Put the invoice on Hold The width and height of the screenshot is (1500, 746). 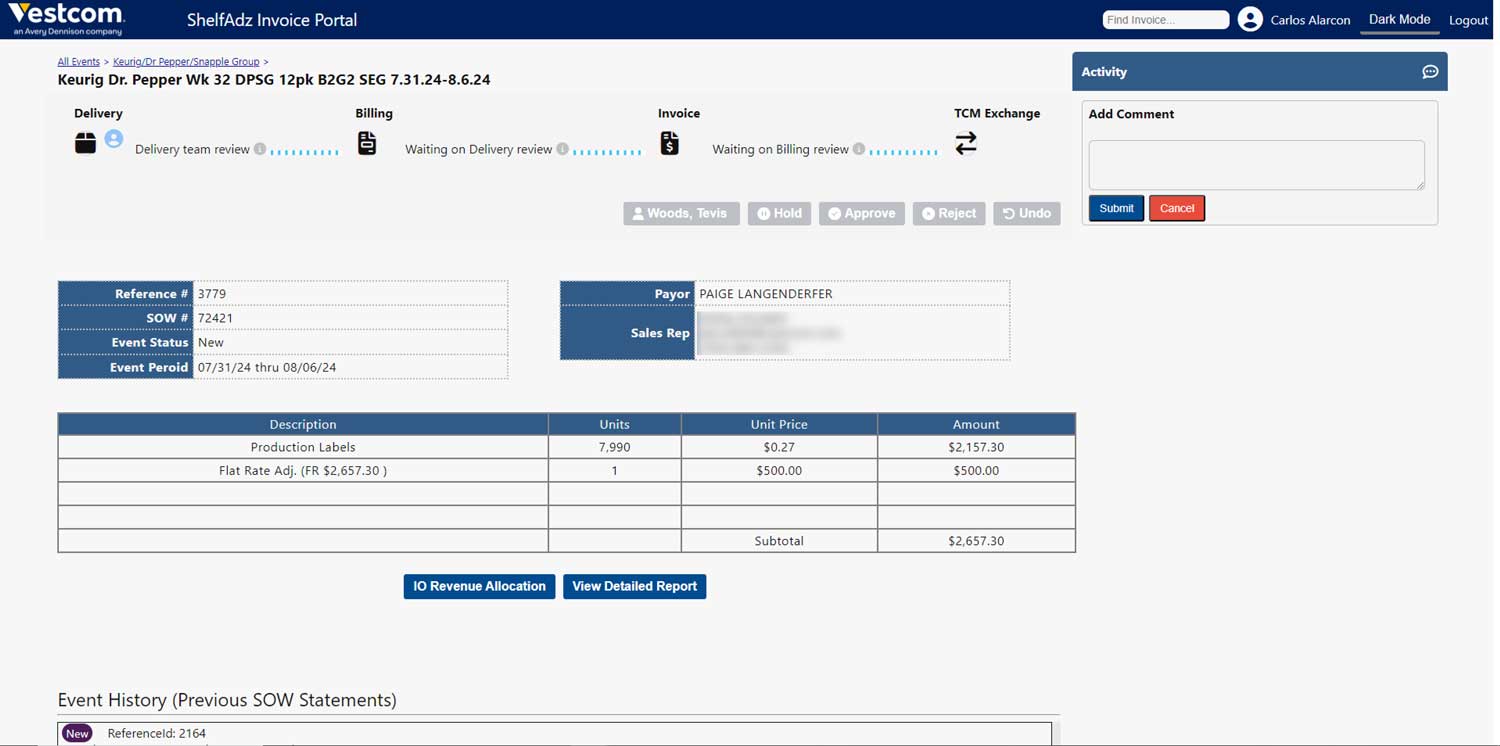point(779,213)
